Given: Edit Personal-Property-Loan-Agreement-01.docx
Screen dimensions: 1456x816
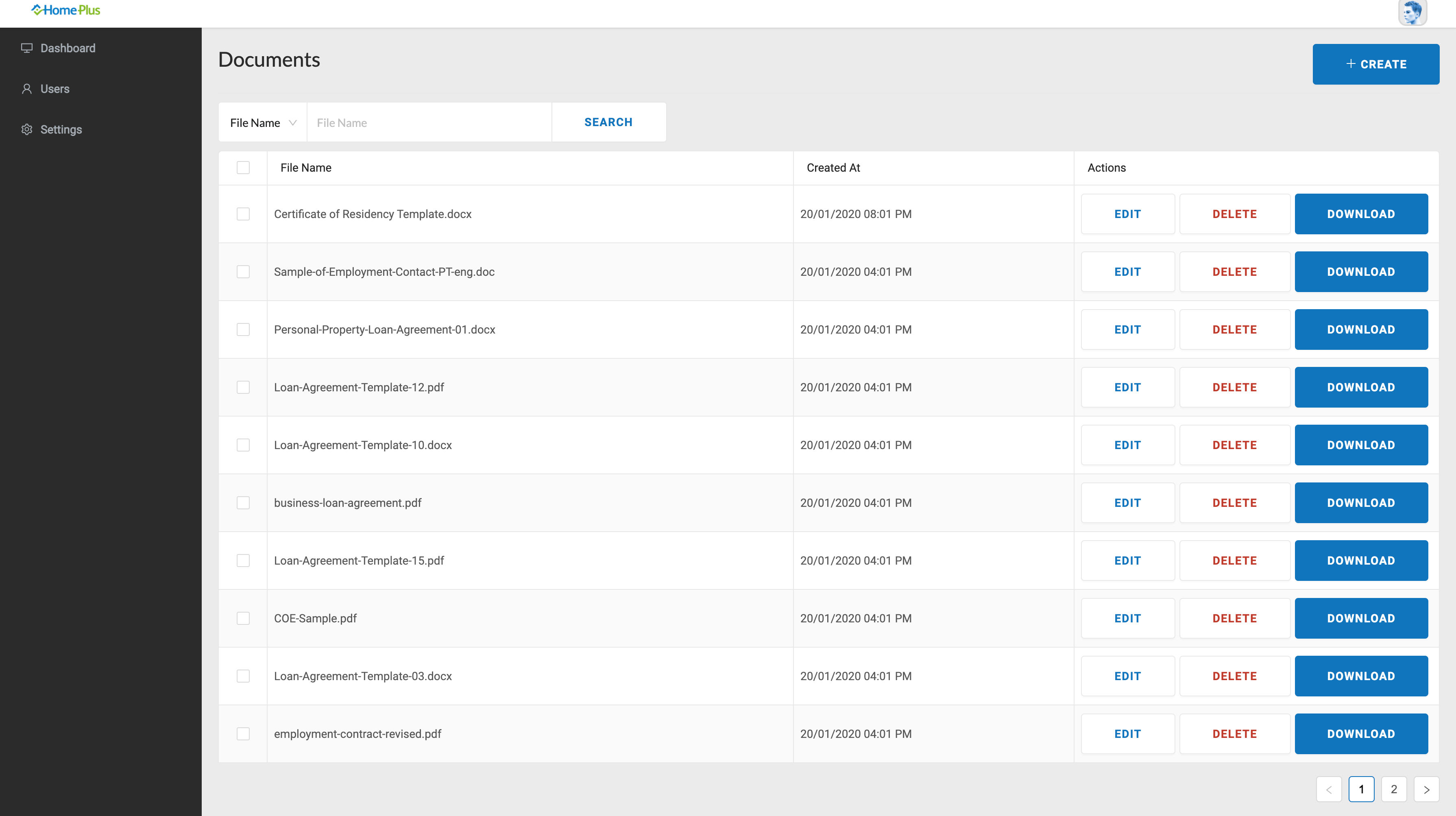Looking at the screenshot, I should pos(1128,329).
